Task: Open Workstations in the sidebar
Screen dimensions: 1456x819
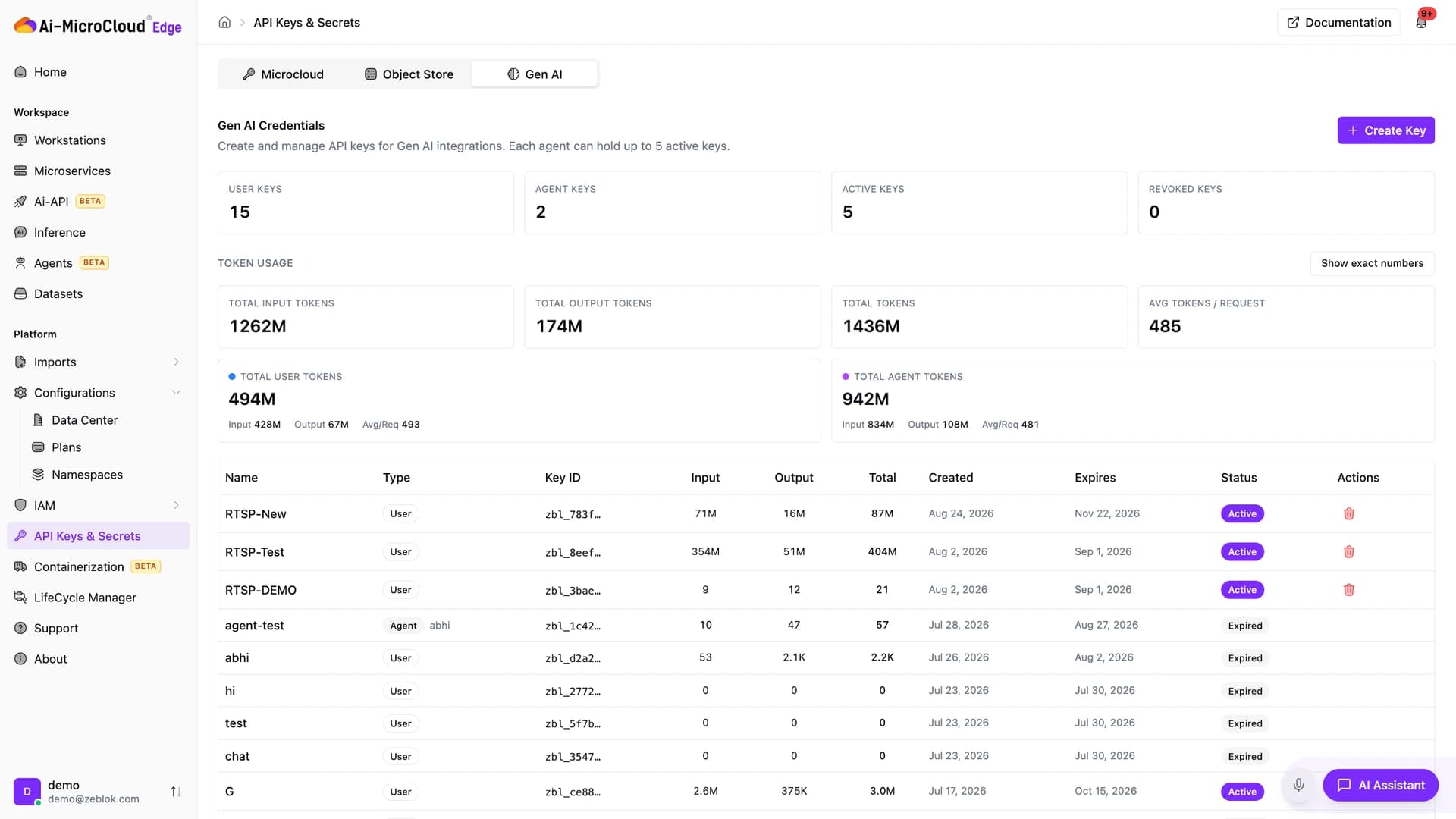Action: (x=99, y=140)
